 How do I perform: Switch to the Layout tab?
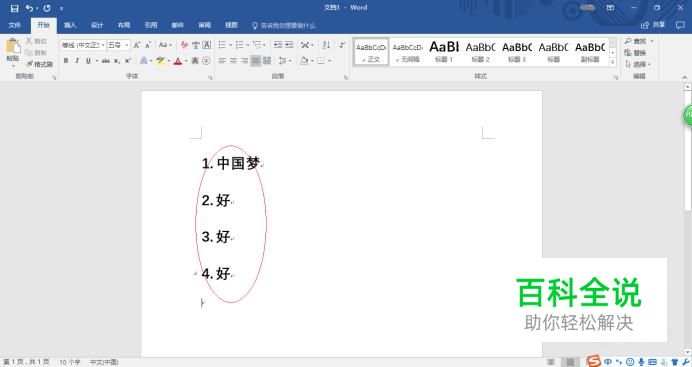coord(124,25)
